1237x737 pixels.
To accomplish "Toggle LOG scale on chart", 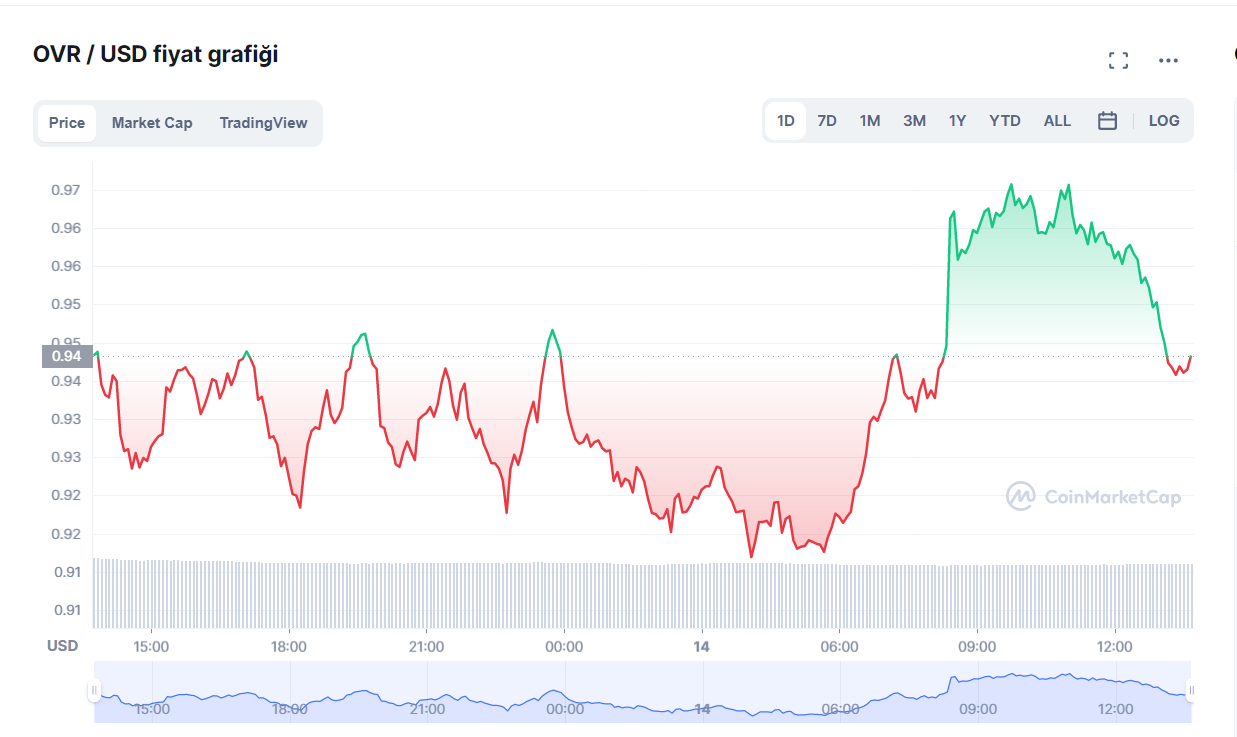I will coord(1164,121).
